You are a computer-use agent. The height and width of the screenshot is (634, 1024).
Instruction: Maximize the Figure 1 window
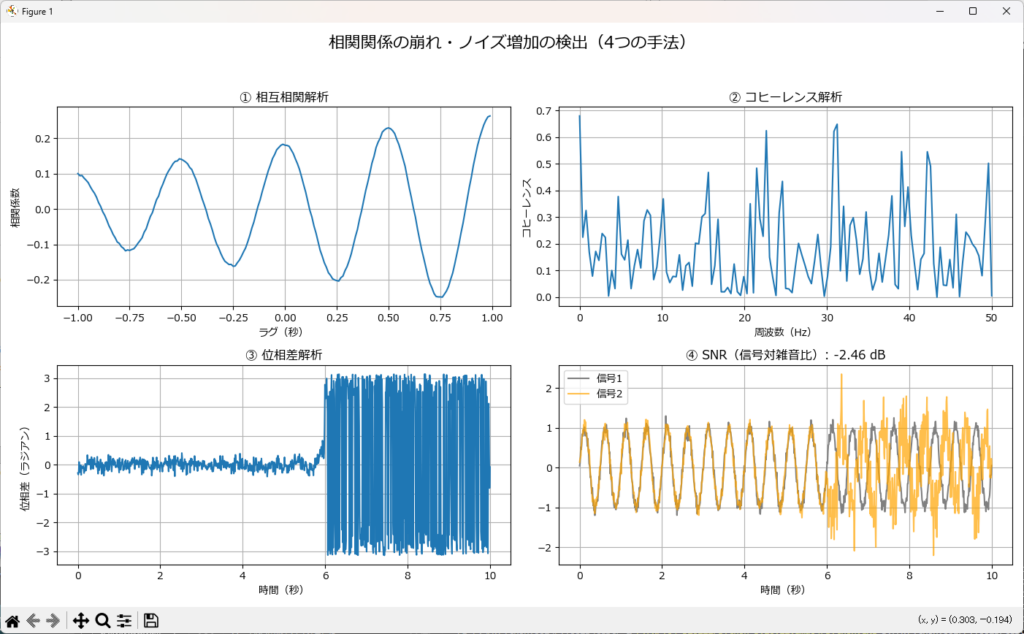972,11
